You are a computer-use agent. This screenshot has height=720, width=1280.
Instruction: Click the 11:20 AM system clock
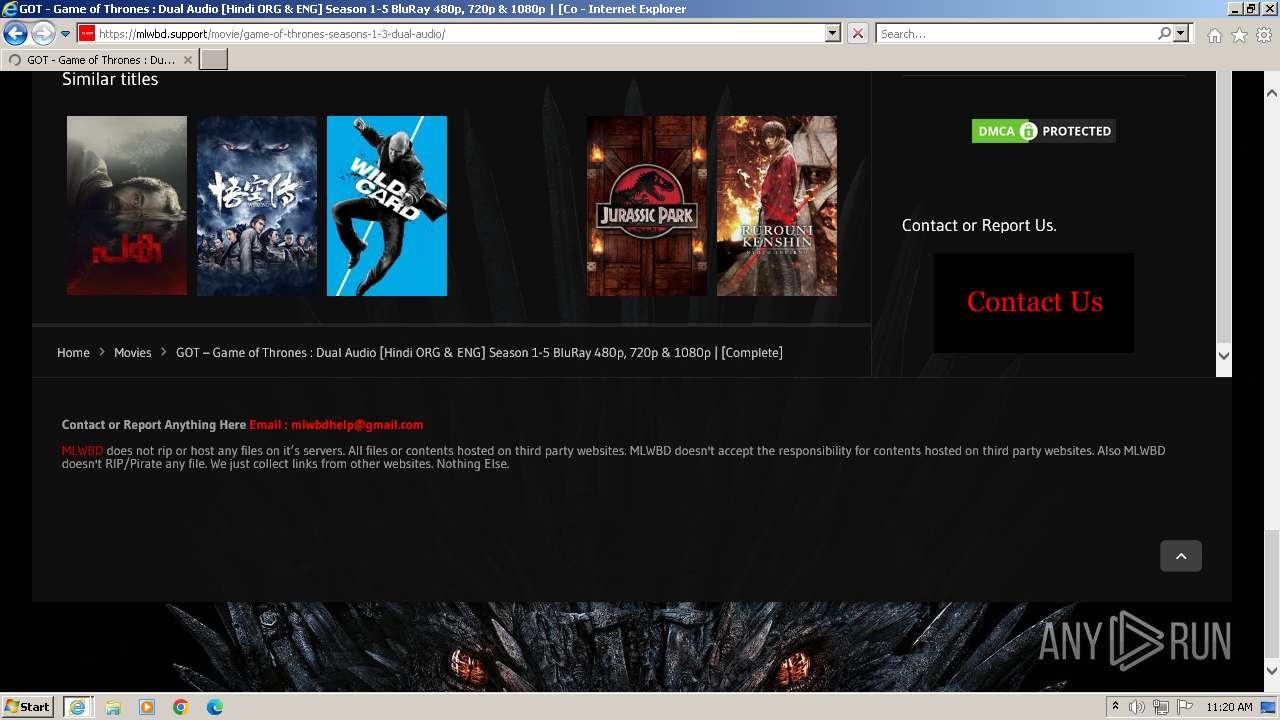(x=1229, y=707)
